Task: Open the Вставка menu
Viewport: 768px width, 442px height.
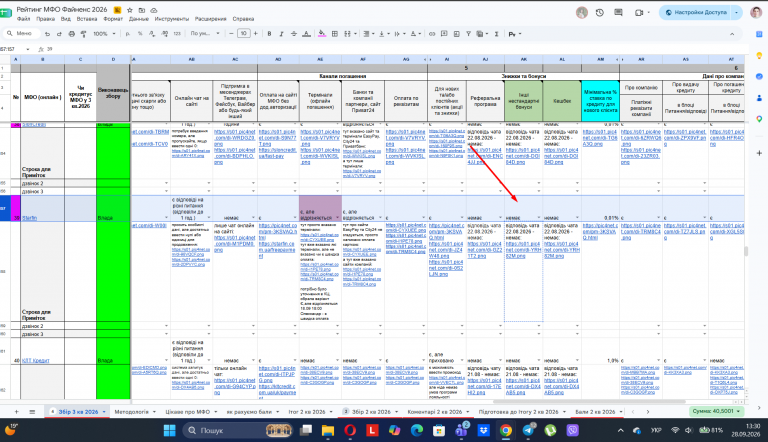Action: pos(87,19)
